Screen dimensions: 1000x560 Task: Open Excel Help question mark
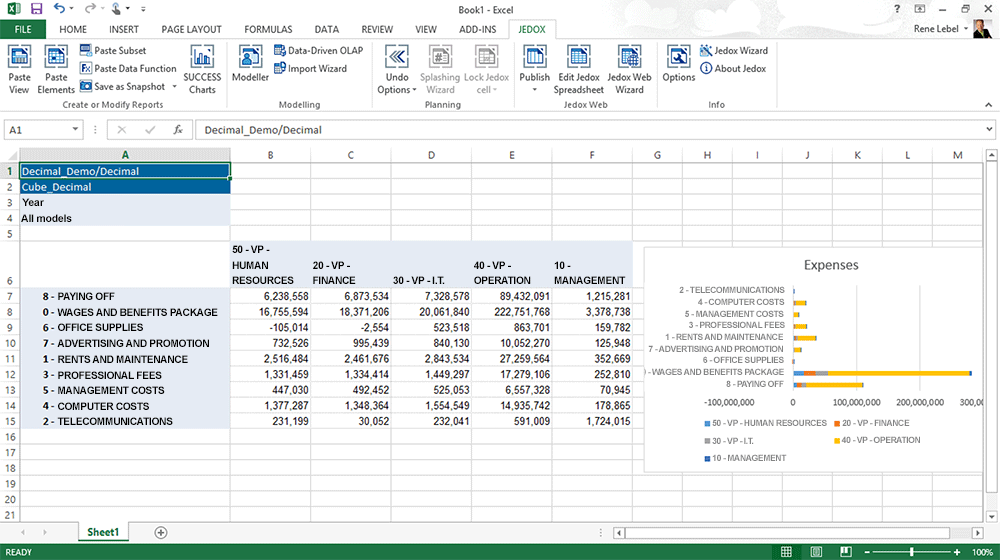coord(897,9)
